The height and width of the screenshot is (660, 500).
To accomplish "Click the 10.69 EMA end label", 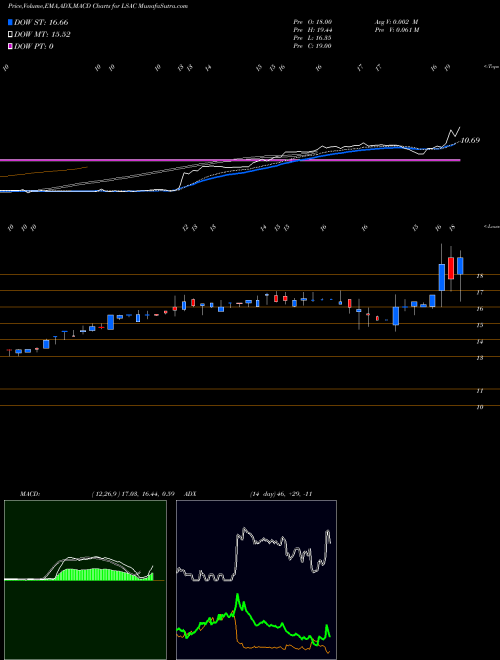I will coord(470,141).
